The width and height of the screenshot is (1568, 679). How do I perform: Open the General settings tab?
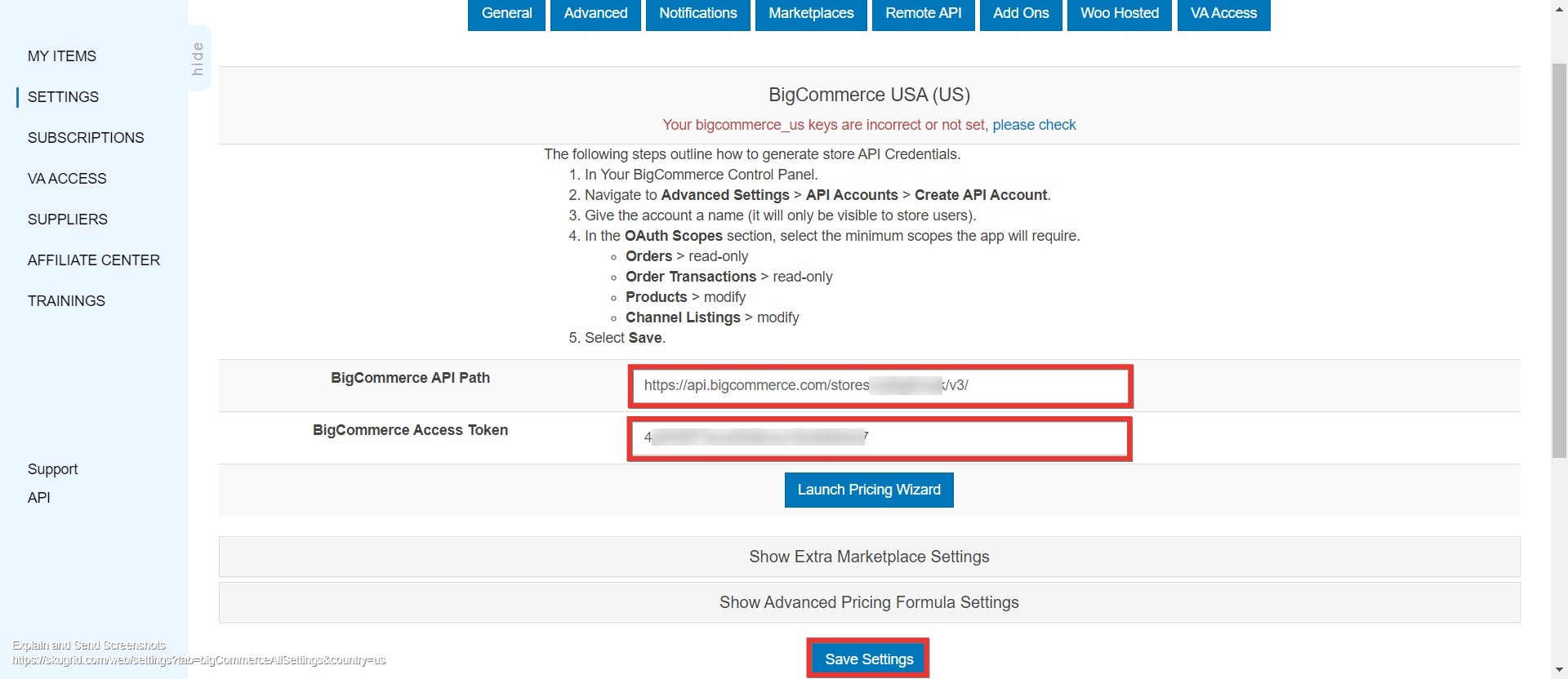coord(506,14)
